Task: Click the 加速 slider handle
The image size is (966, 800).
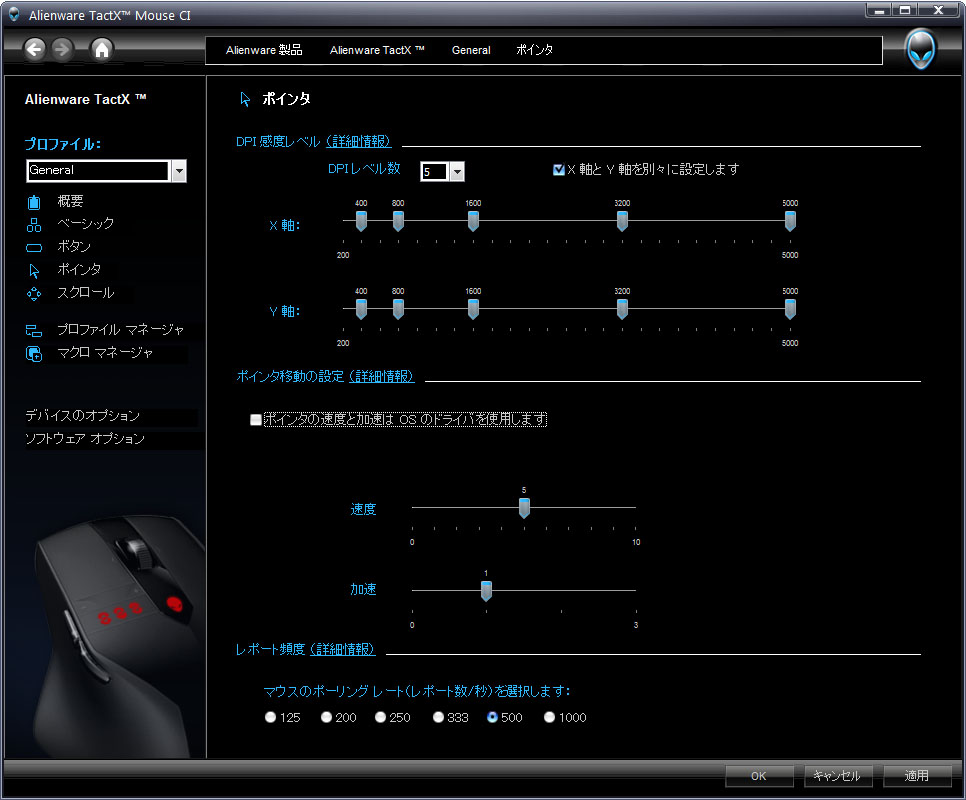Action: pos(486,591)
